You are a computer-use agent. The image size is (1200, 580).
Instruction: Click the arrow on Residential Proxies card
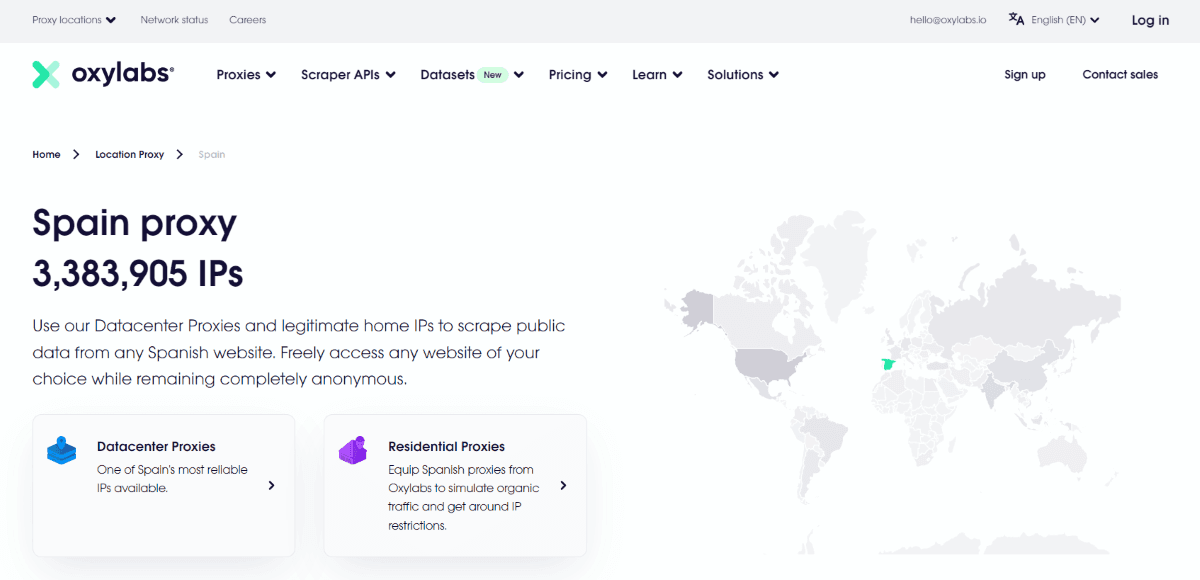click(563, 486)
